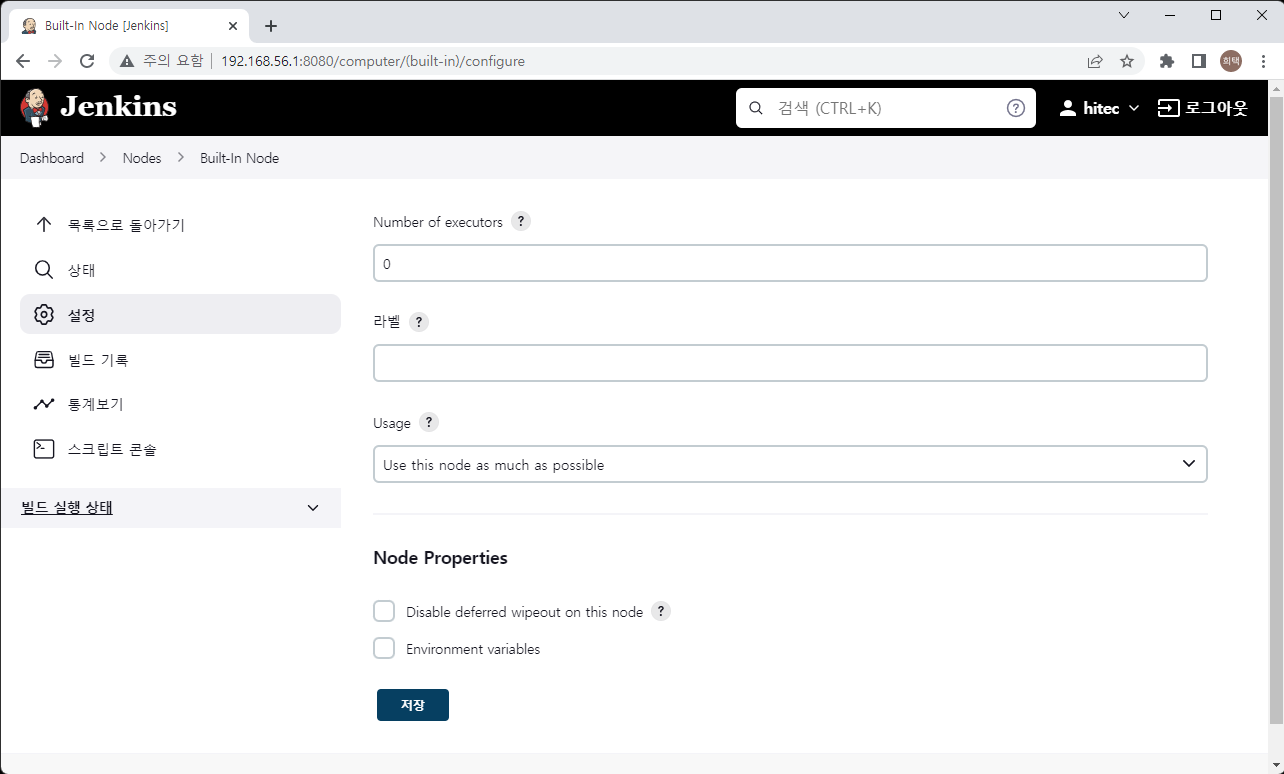Click the up-arrow icon for 목록으로 돌아가기
Screen dimensions: 1284x774
44,225
